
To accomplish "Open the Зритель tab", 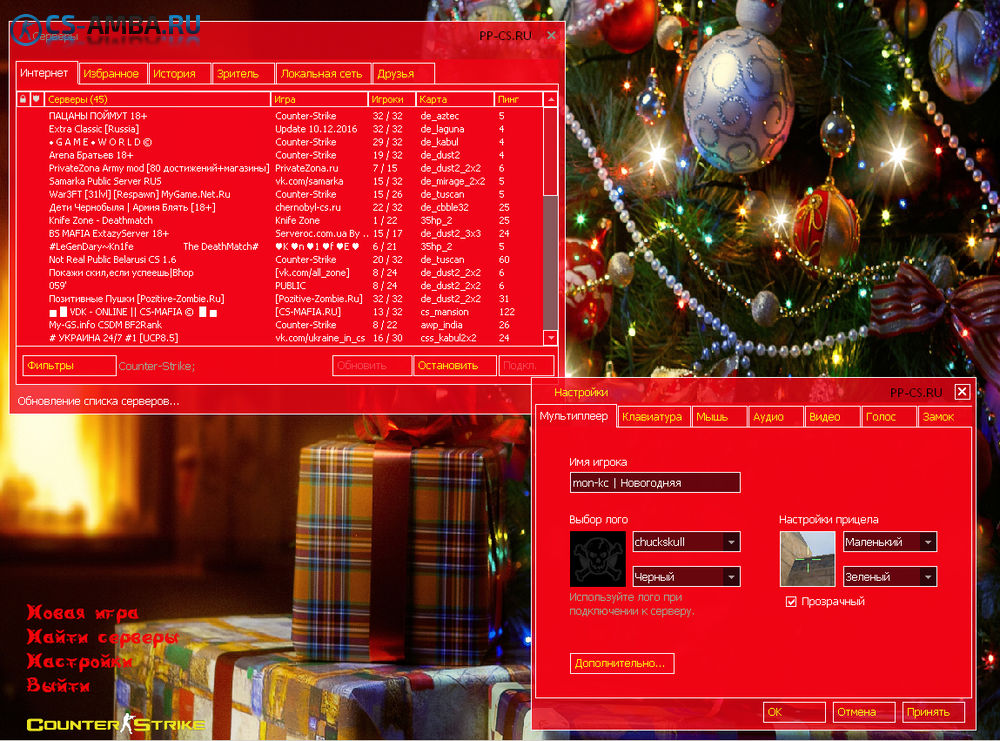I will (x=244, y=73).
